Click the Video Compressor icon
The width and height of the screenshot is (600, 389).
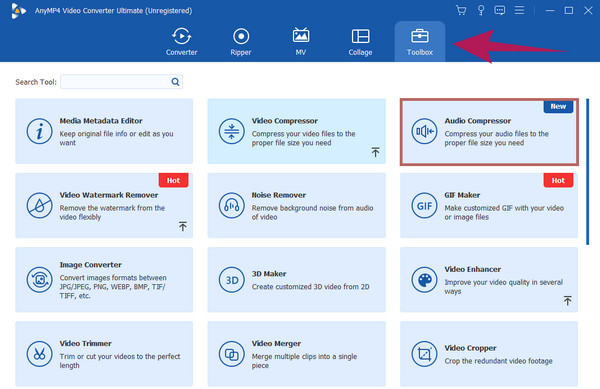[232, 131]
